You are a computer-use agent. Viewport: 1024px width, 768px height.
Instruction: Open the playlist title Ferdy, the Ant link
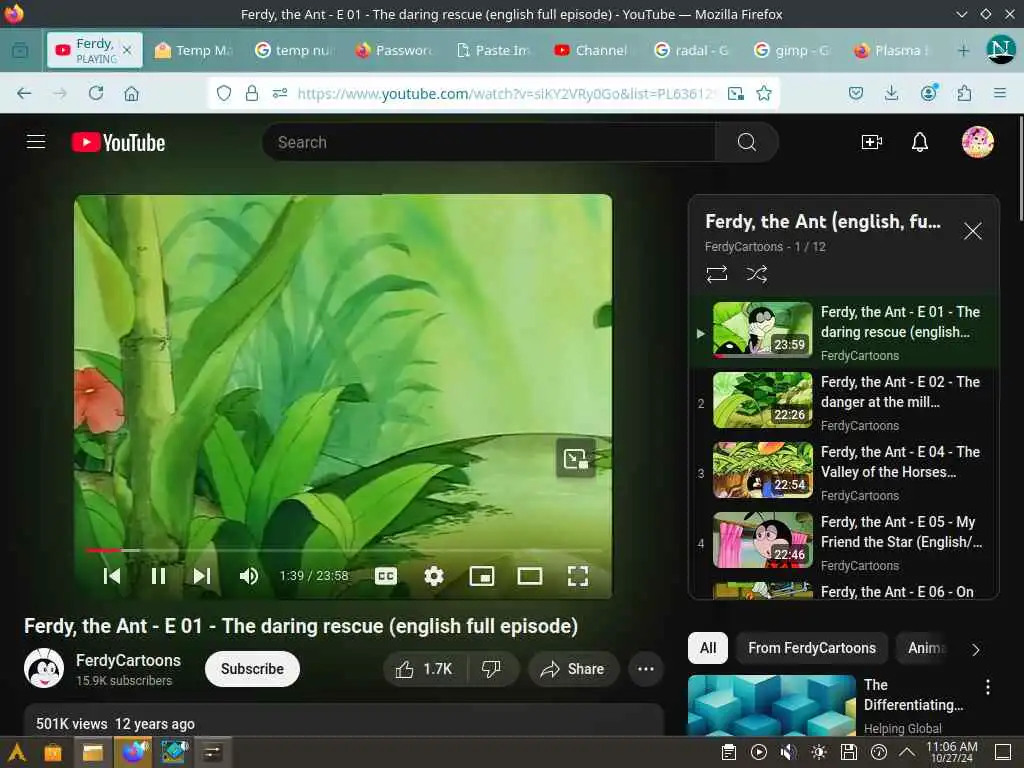click(823, 222)
